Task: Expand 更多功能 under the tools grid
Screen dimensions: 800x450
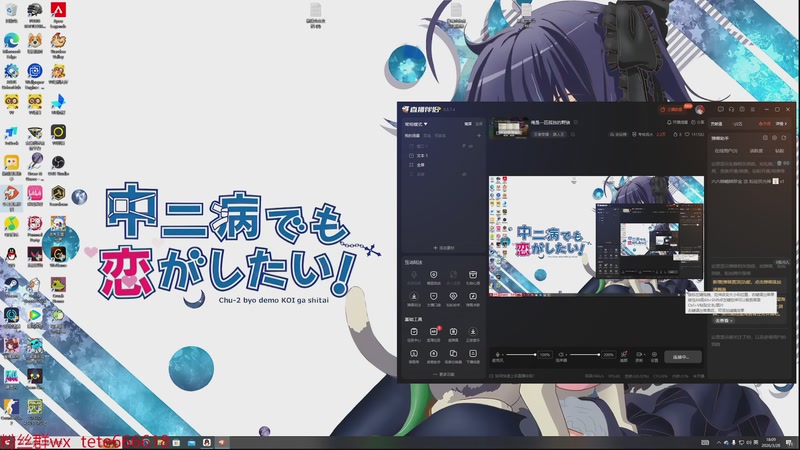Action: point(443,374)
